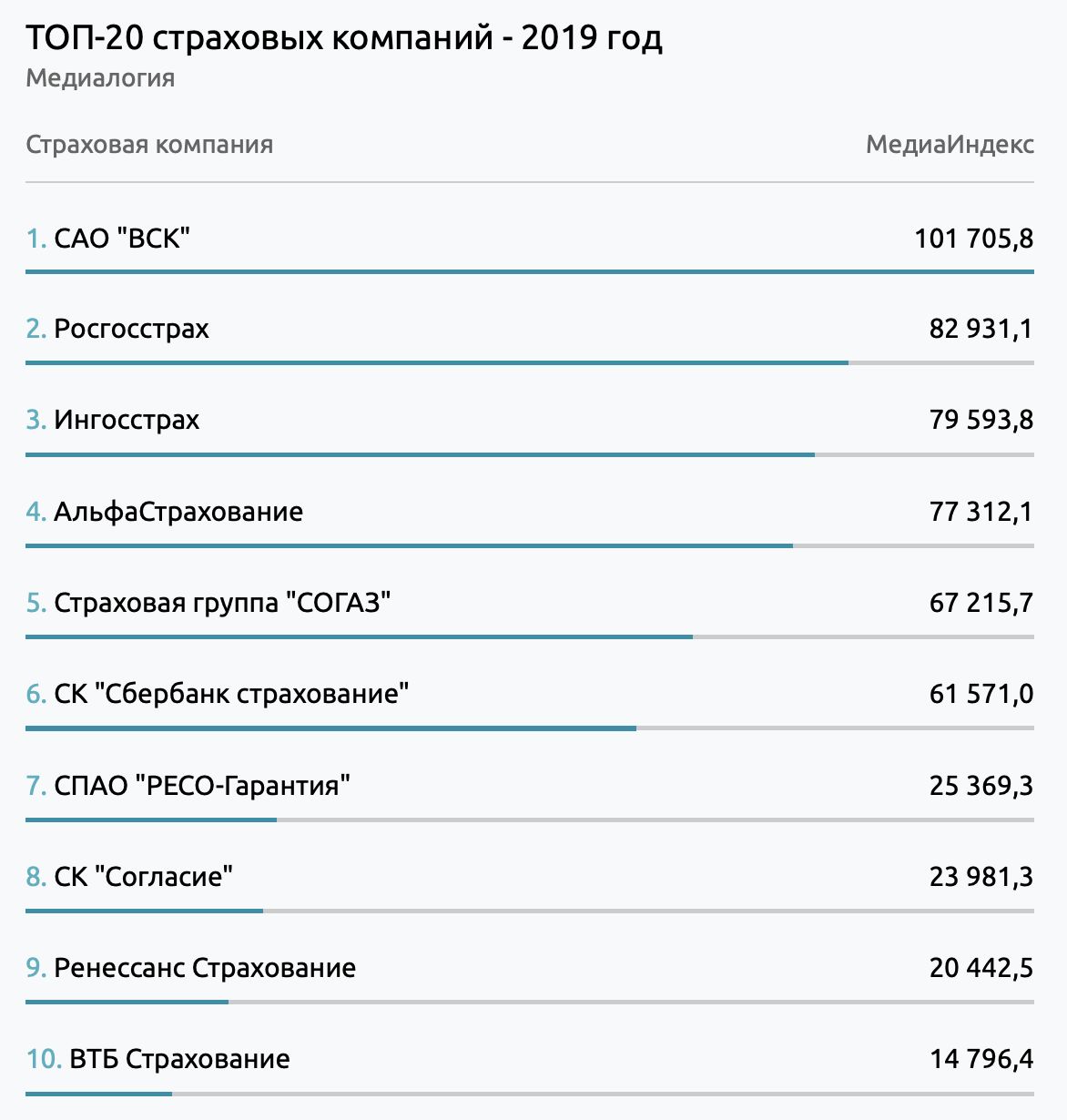This screenshot has width=1067, height=1120.
Task: Click the MediaIndex value 101 705,8
Action: pyautogui.click(x=974, y=239)
